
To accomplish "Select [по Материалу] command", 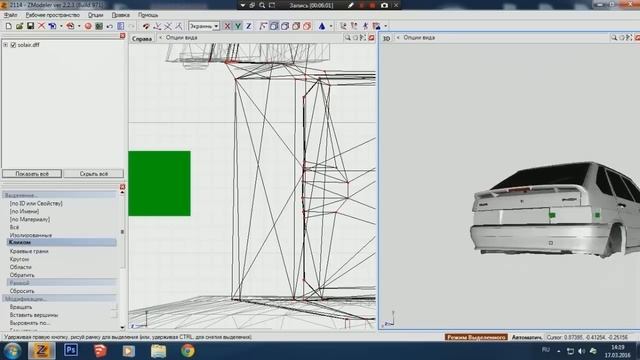I will pyautogui.click(x=30, y=219).
